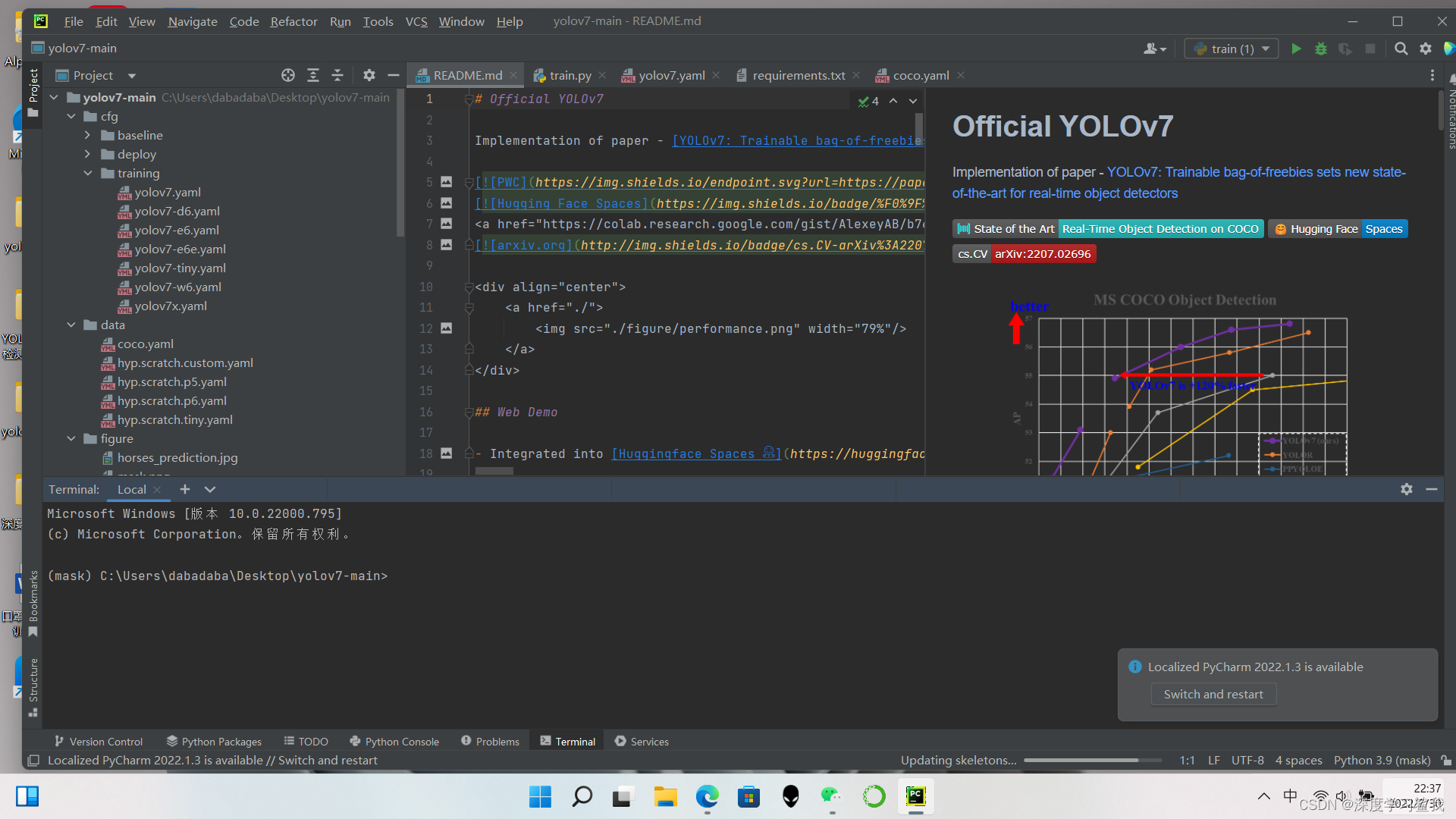
Task: Open the Refactor menu
Action: [x=293, y=21]
